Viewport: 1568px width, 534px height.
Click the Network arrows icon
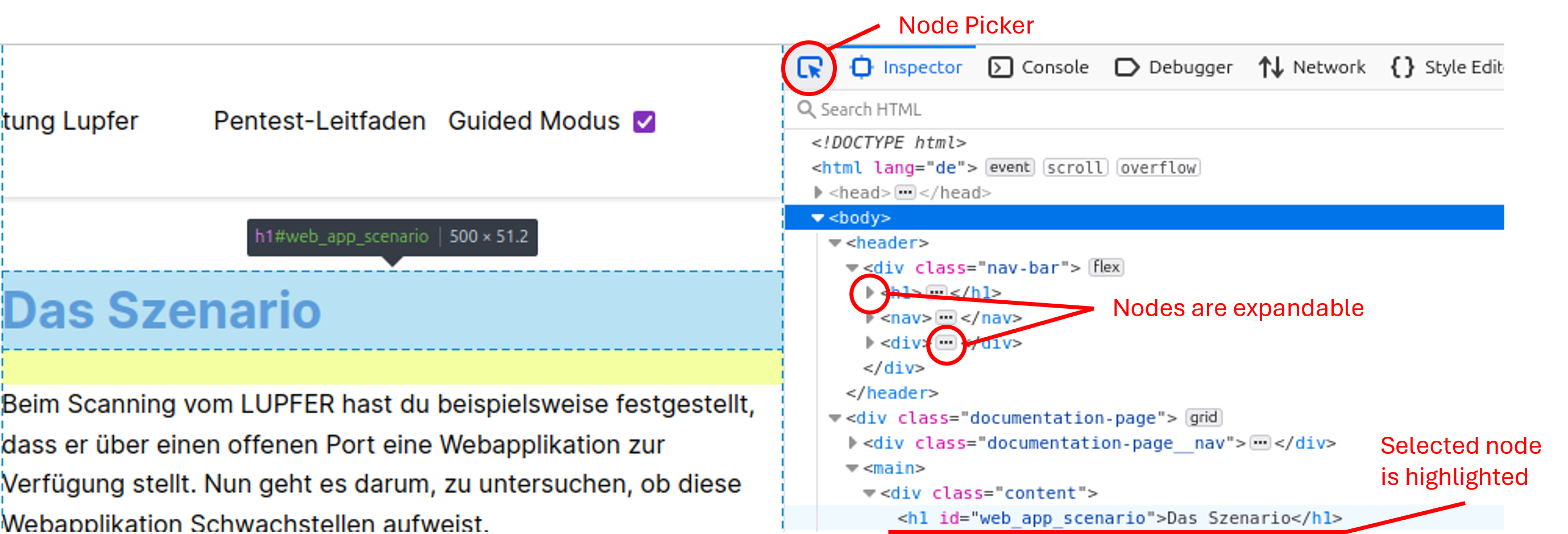coord(1273,67)
